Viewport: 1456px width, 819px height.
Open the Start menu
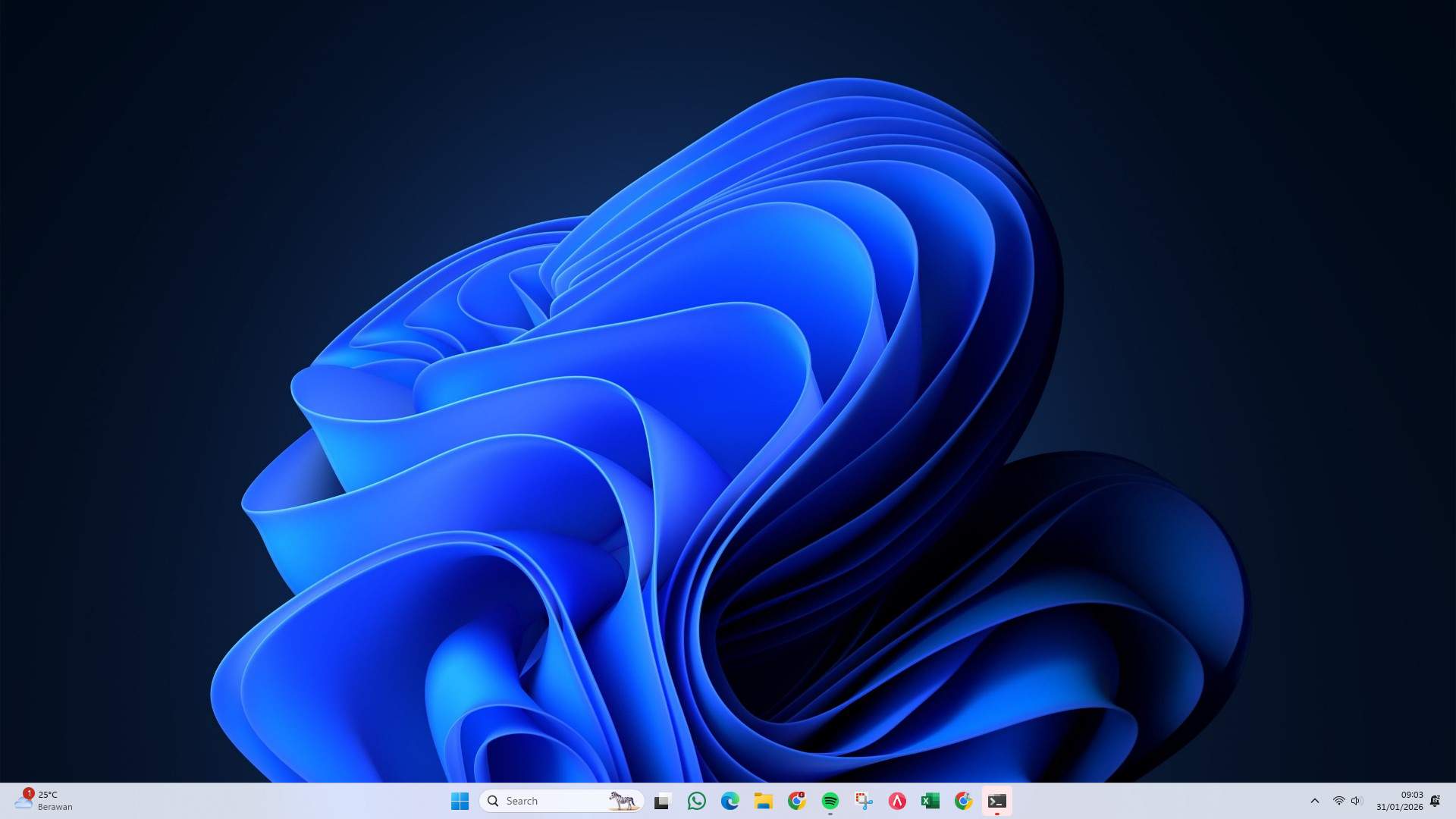pos(460,801)
